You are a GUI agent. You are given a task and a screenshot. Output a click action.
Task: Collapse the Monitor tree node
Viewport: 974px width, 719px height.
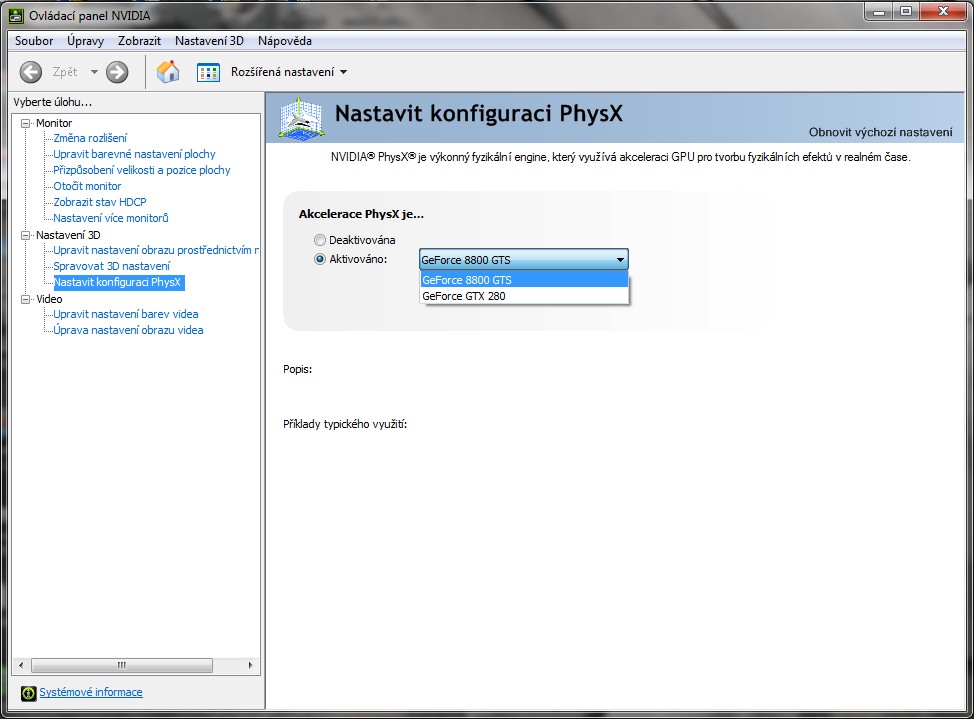[27, 123]
